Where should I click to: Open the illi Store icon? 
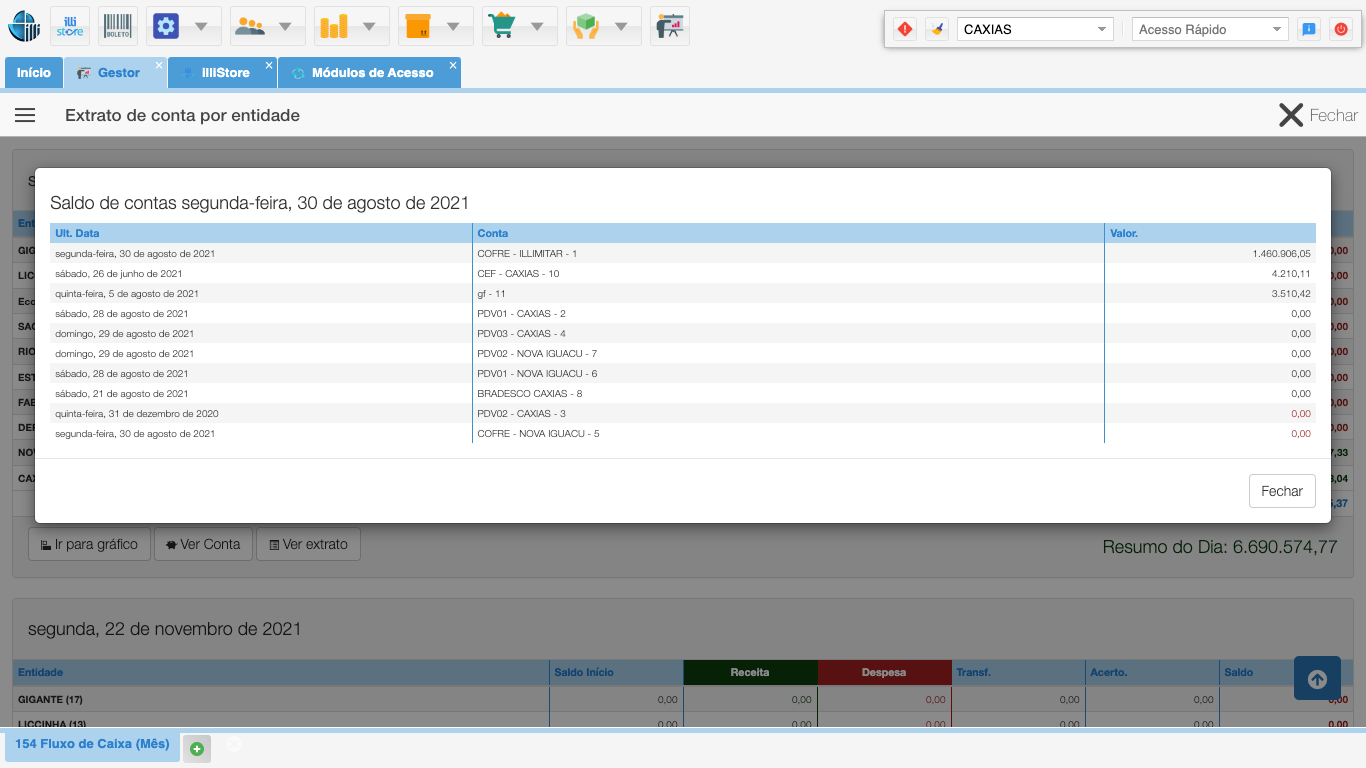click(x=70, y=26)
